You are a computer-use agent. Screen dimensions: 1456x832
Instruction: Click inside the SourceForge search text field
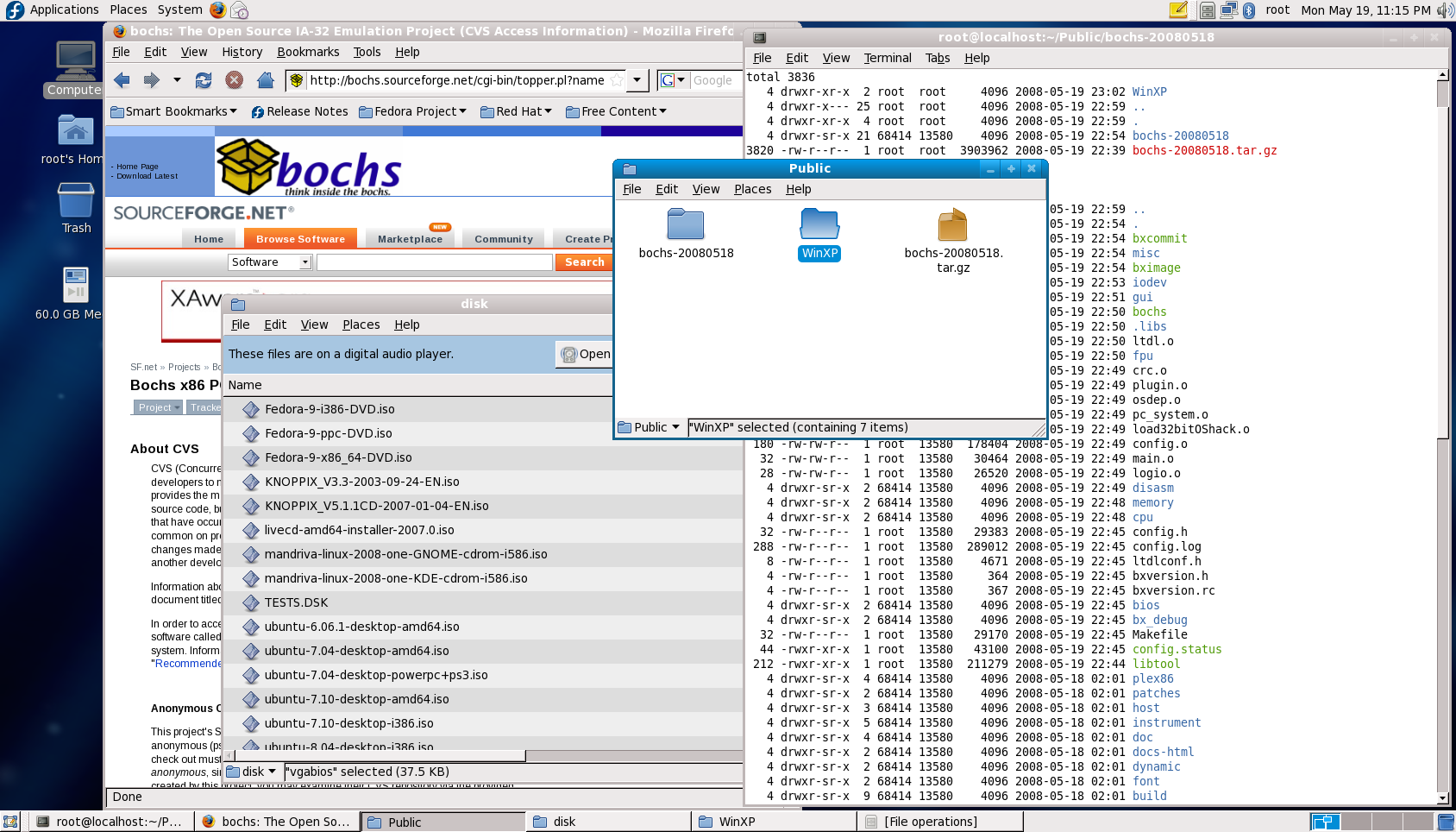[434, 262]
